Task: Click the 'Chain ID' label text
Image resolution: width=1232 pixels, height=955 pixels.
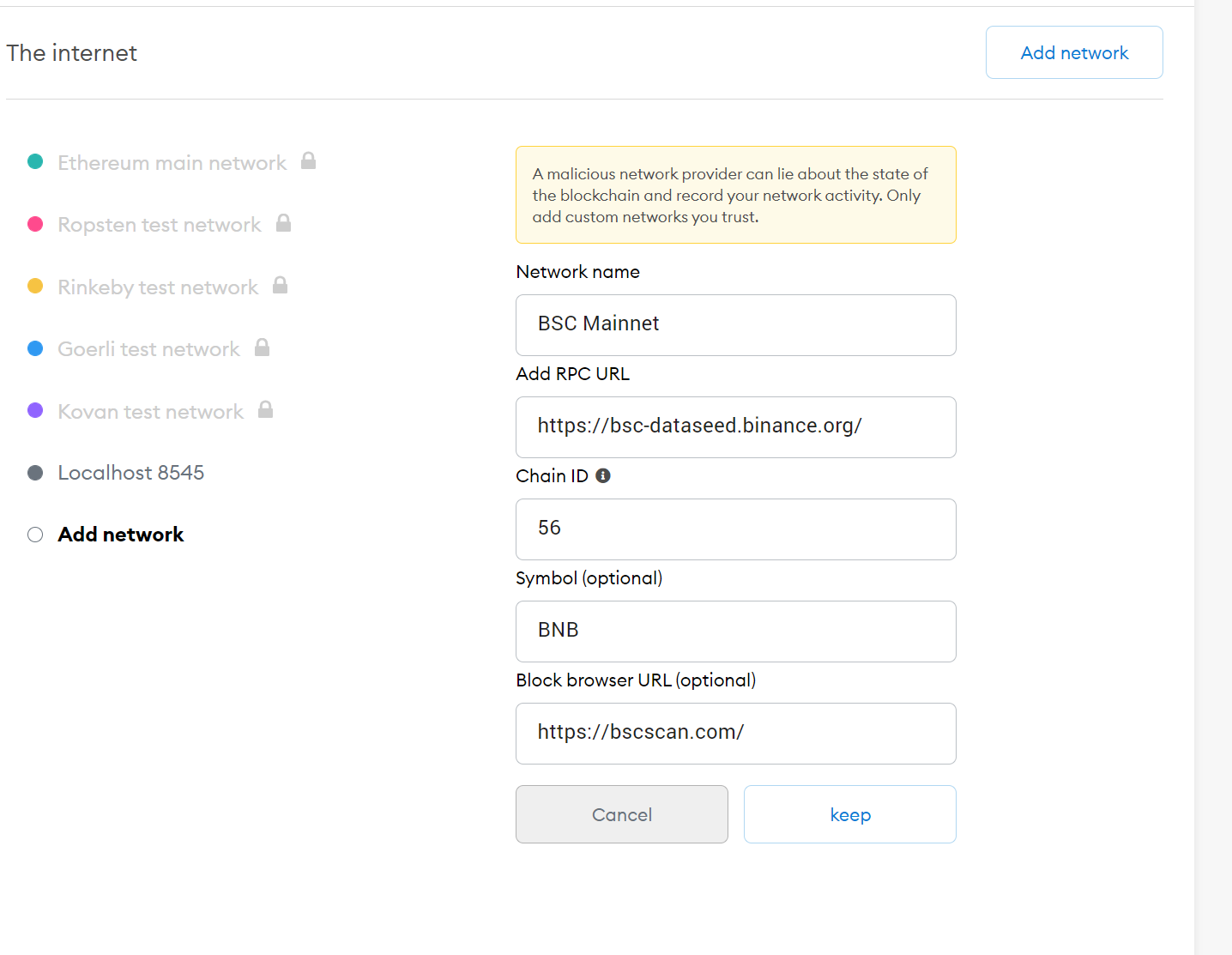Action: (553, 476)
